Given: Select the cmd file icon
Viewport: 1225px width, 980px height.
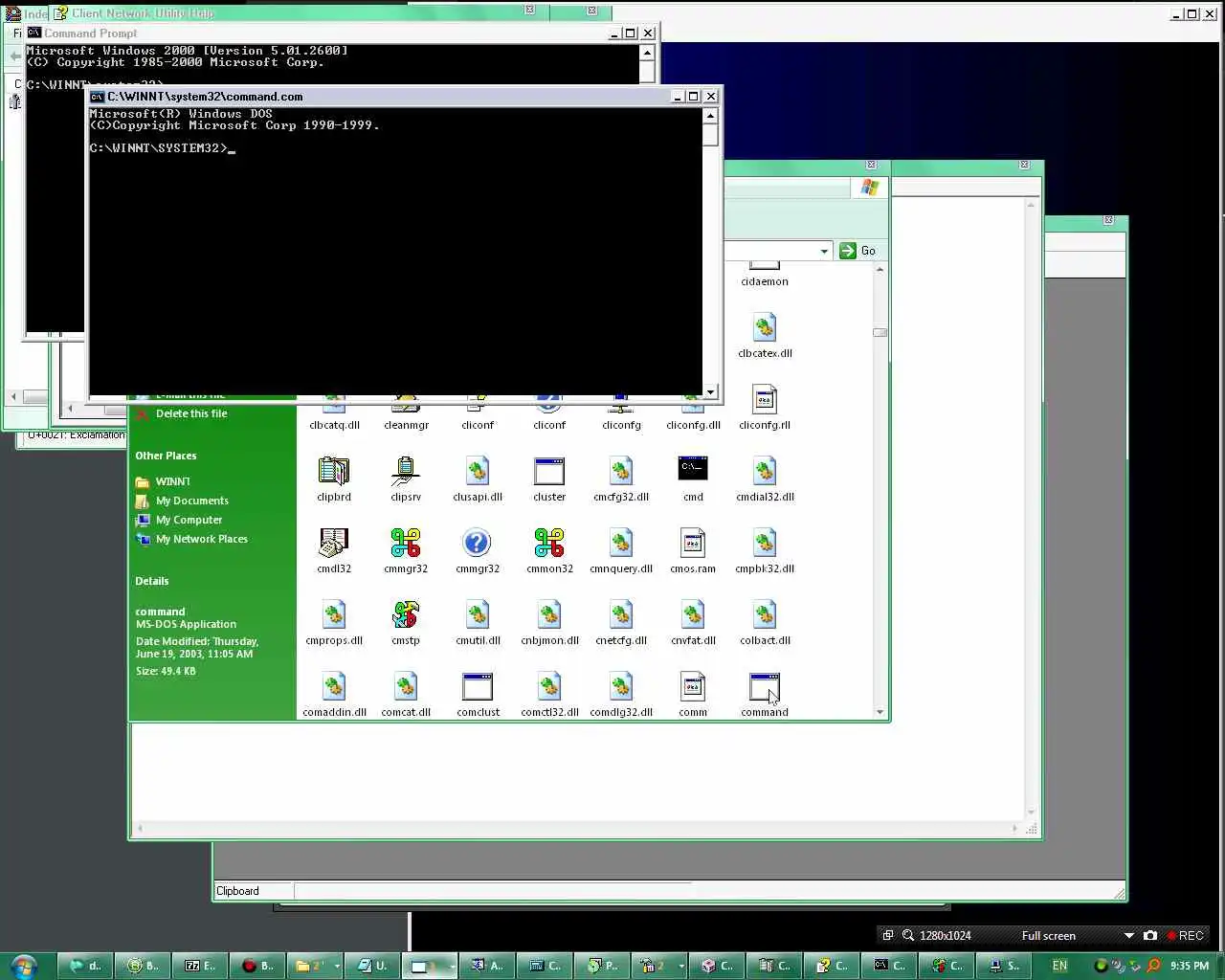Looking at the screenshot, I should [693, 469].
